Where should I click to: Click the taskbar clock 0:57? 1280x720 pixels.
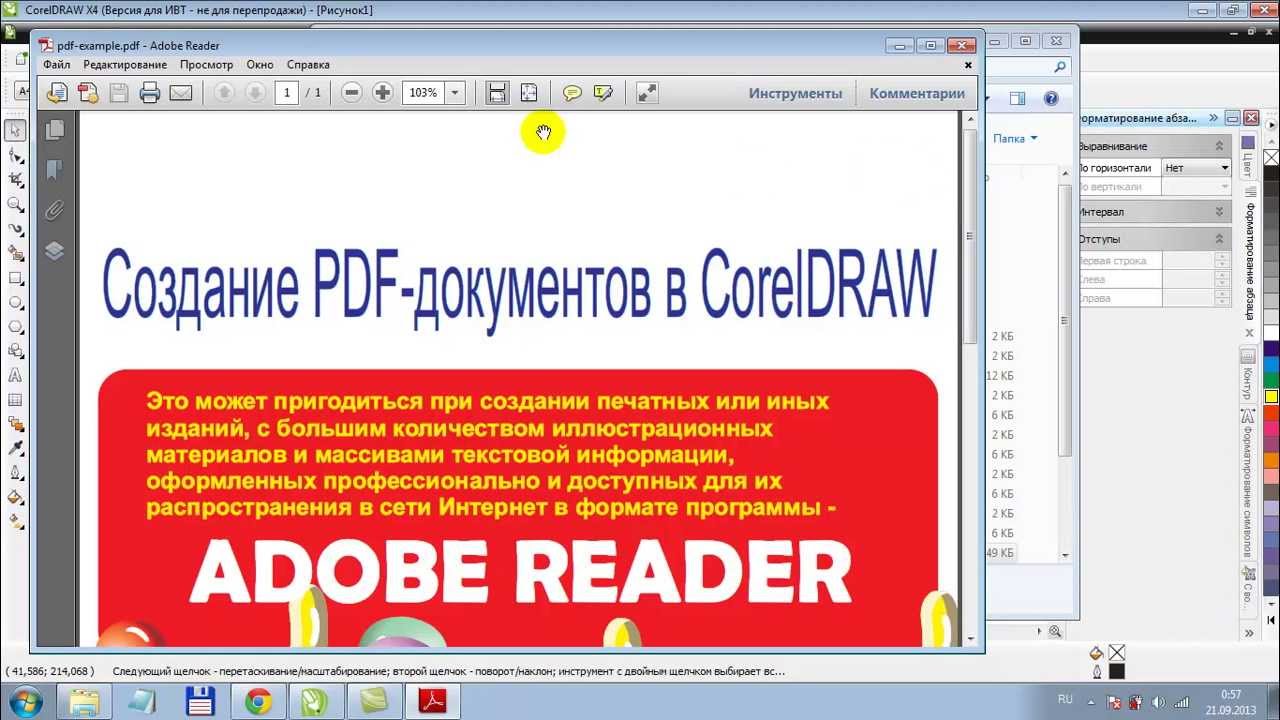[1231, 694]
